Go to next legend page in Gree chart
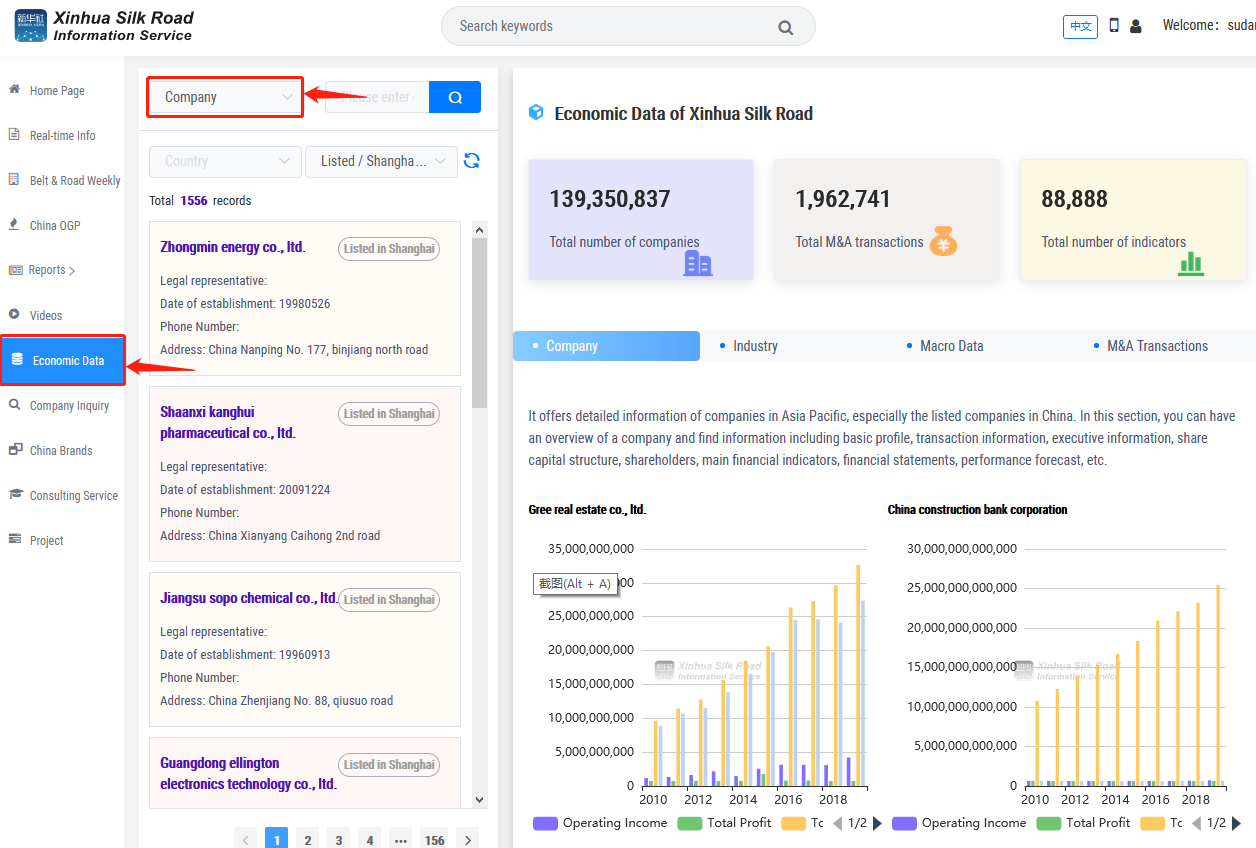 878,823
